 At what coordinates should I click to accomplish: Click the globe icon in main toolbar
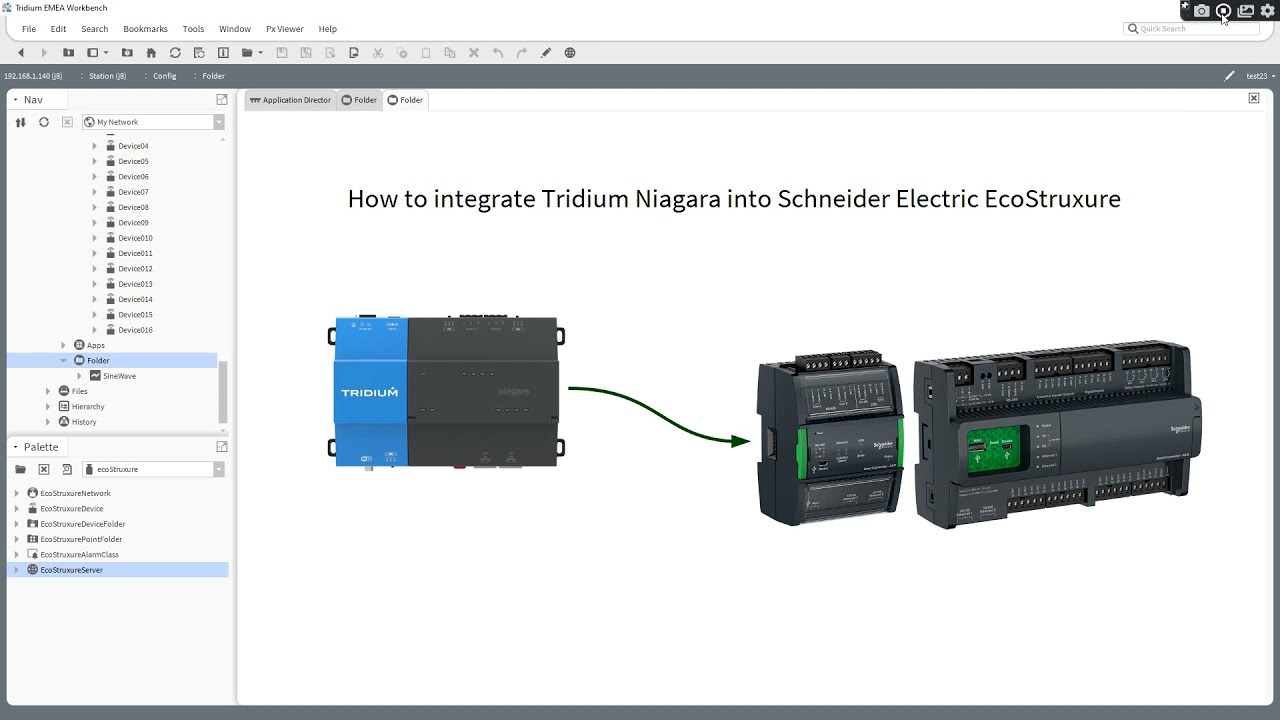tap(570, 53)
